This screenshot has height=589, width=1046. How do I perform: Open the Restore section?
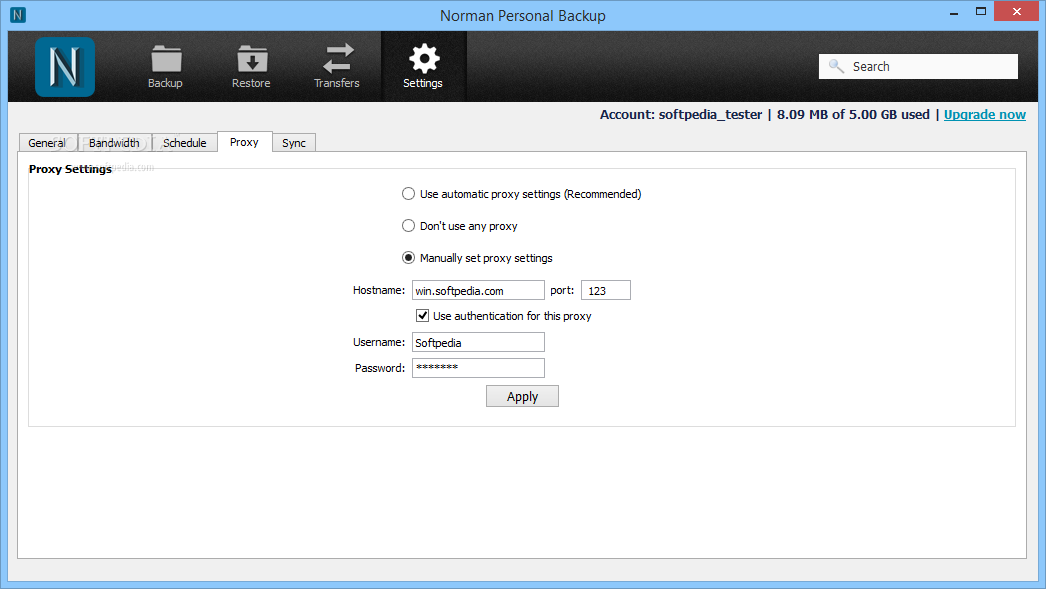pos(251,66)
